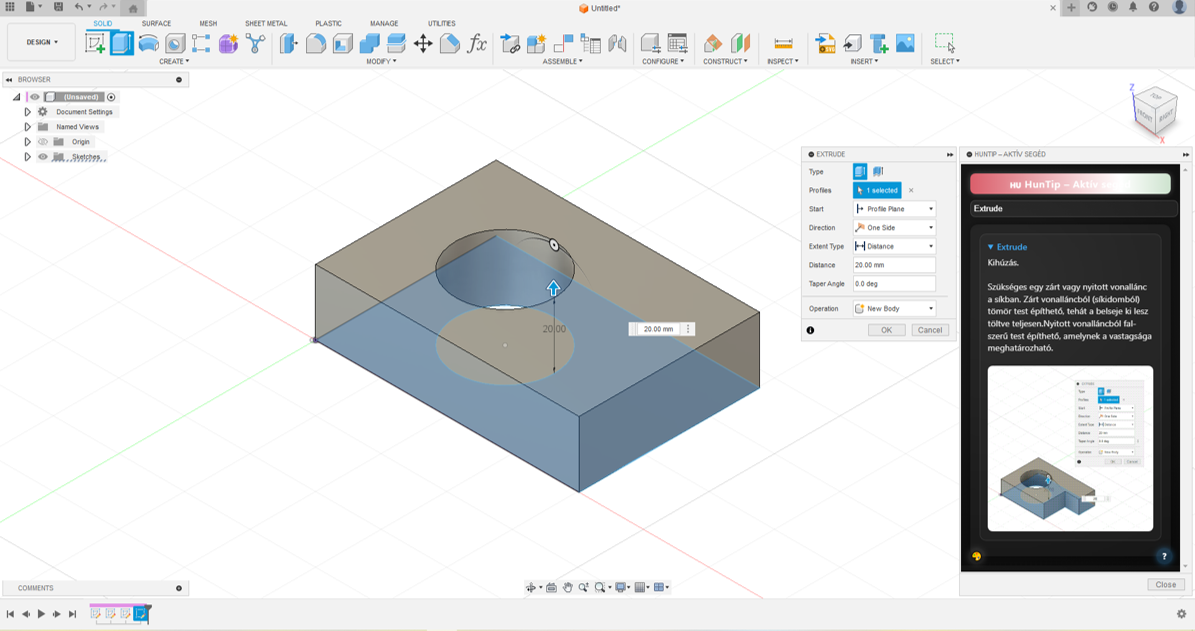Toggle the Origin folder eye icon
Image resolution: width=1195 pixels, height=631 pixels.
tap(43, 142)
